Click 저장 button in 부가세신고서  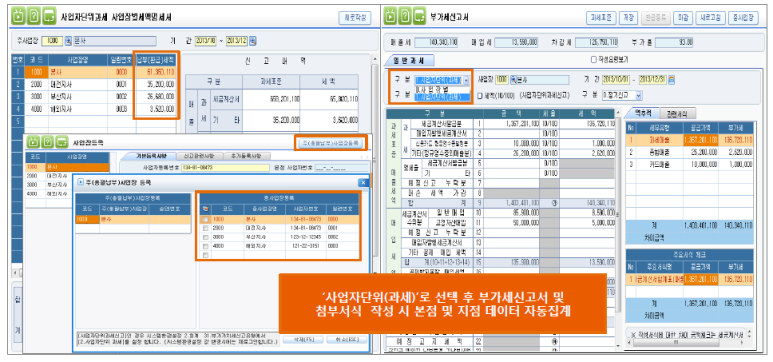[629, 17]
